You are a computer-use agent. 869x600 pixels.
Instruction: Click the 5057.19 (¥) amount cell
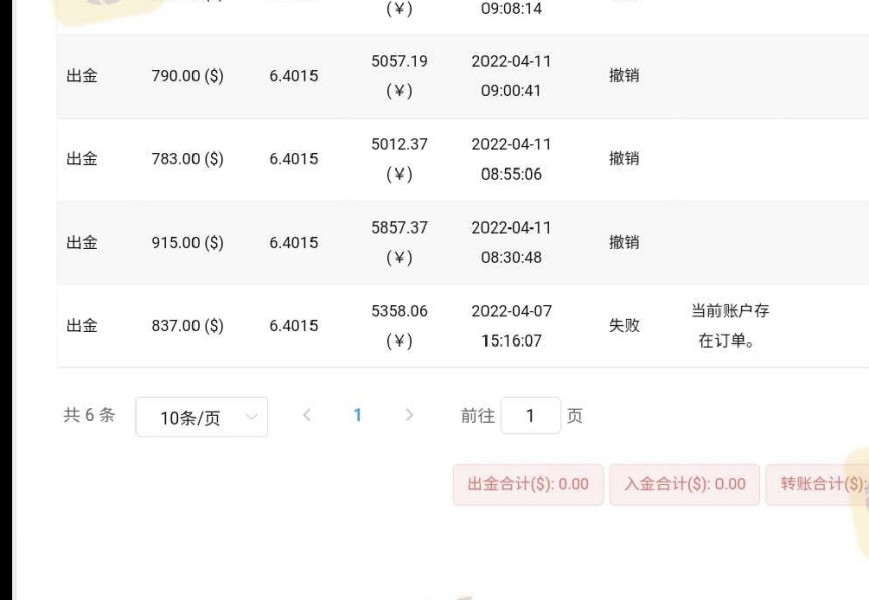pyautogui.click(x=399, y=76)
